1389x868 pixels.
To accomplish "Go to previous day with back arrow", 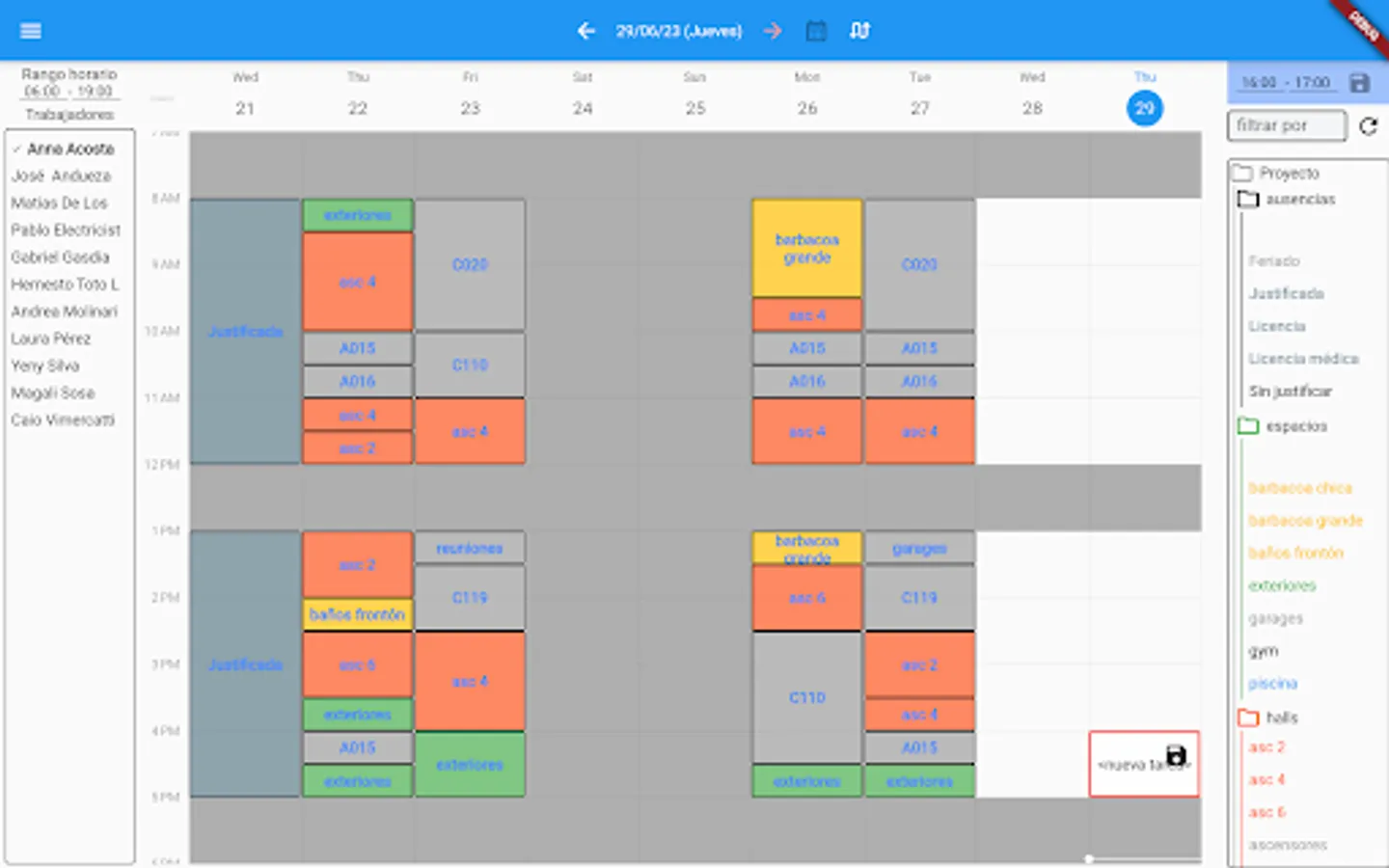I will 586,31.
